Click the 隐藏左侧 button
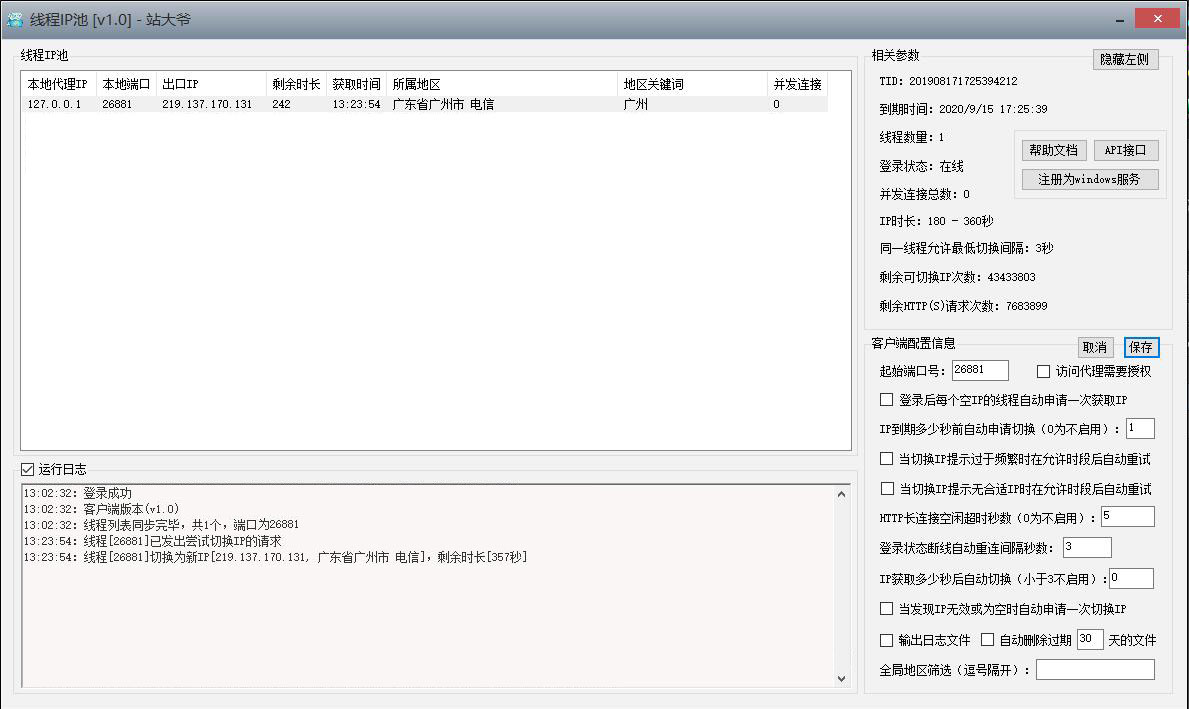The image size is (1189, 709). pos(1125,59)
